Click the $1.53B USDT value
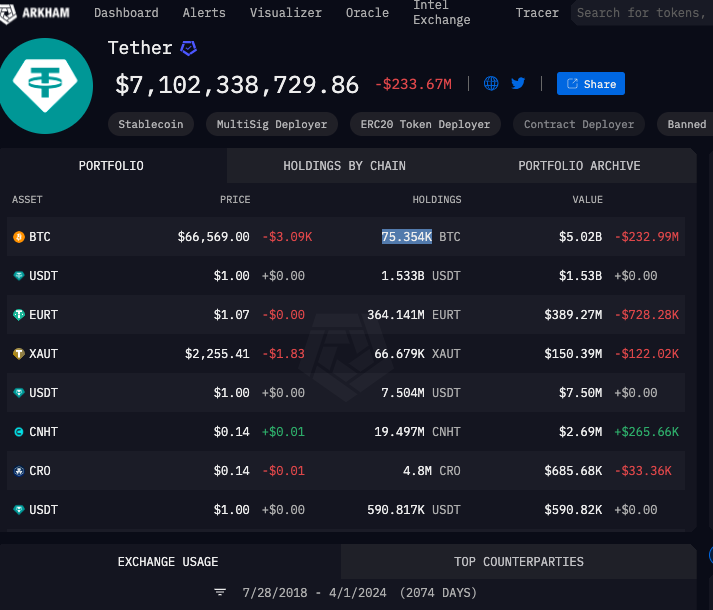The height and width of the screenshot is (610, 713). click(x=580, y=276)
